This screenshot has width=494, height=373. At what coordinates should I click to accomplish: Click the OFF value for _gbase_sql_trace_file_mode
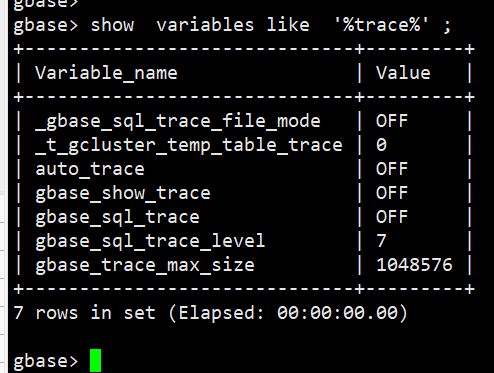coord(392,121)
